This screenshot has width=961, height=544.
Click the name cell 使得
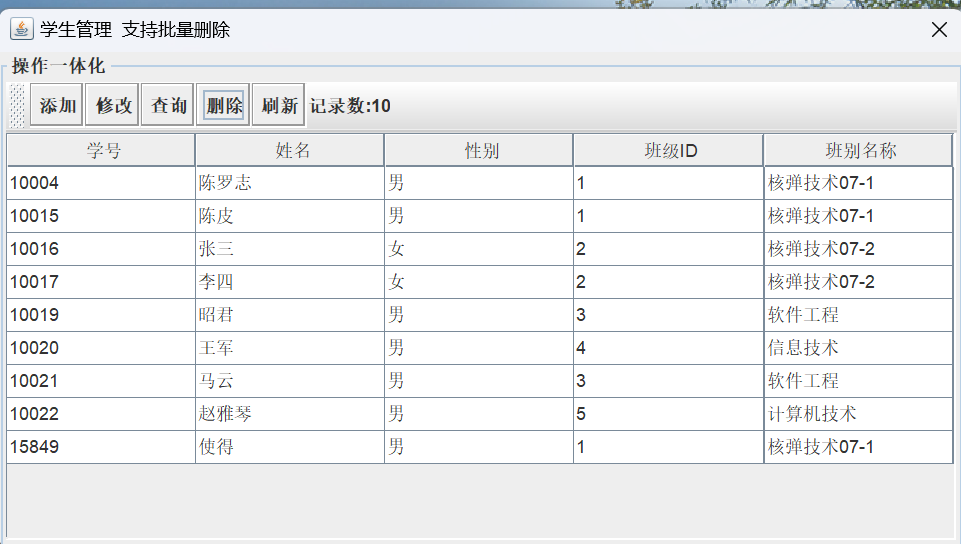[x=290, y=447]
